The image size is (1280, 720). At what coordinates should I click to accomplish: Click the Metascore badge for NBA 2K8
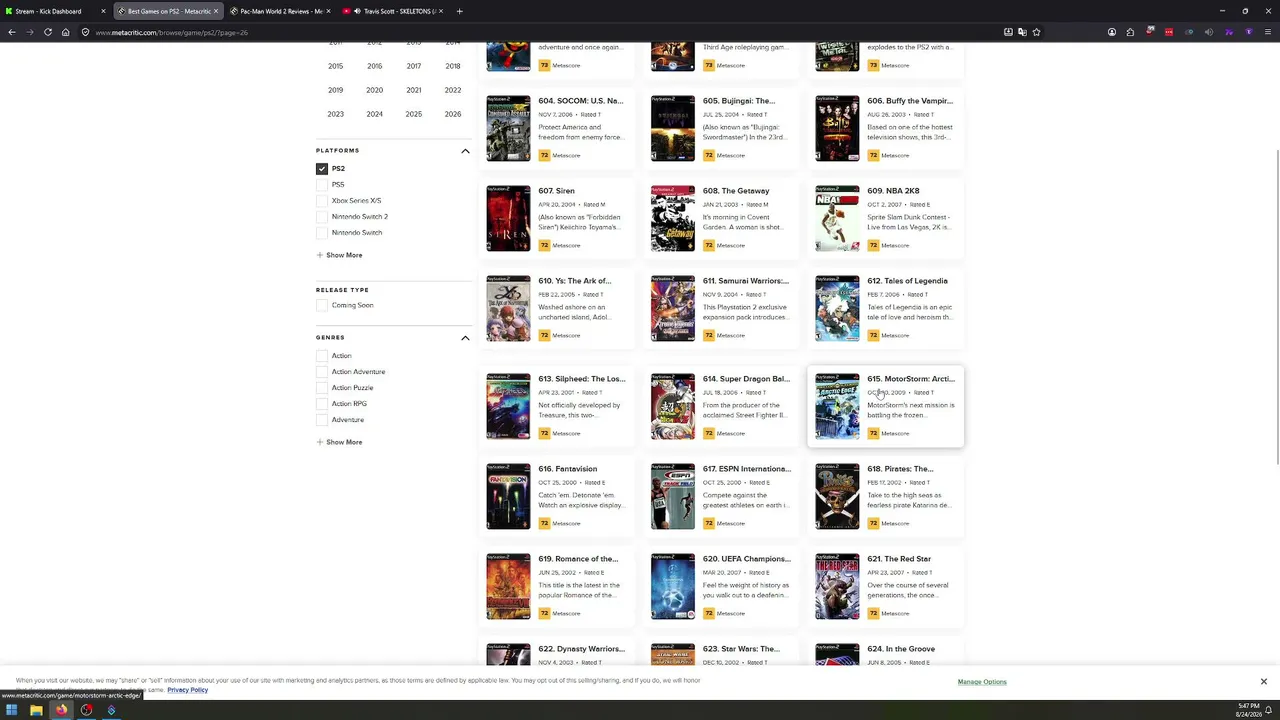(873, 245)
